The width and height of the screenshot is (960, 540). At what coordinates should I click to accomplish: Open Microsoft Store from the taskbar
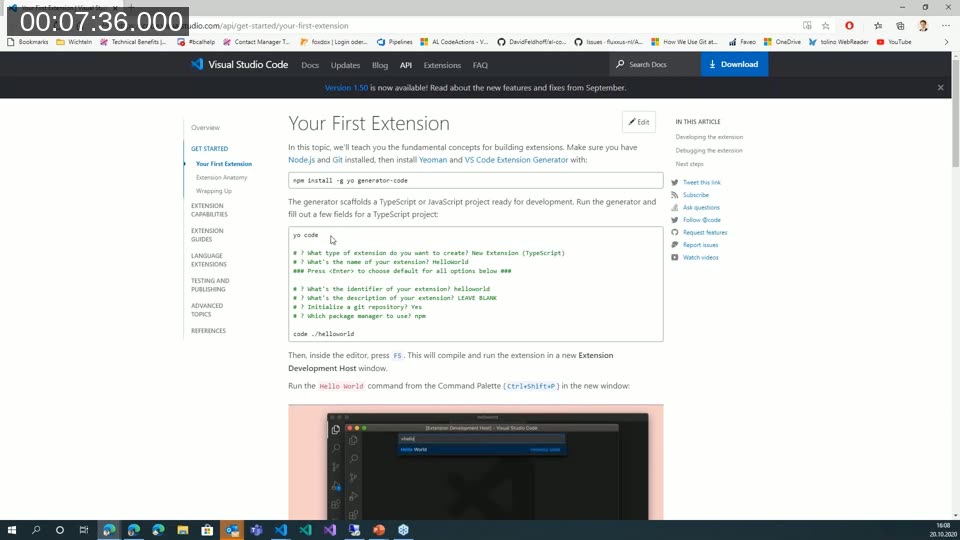click(x=207, y=530)
